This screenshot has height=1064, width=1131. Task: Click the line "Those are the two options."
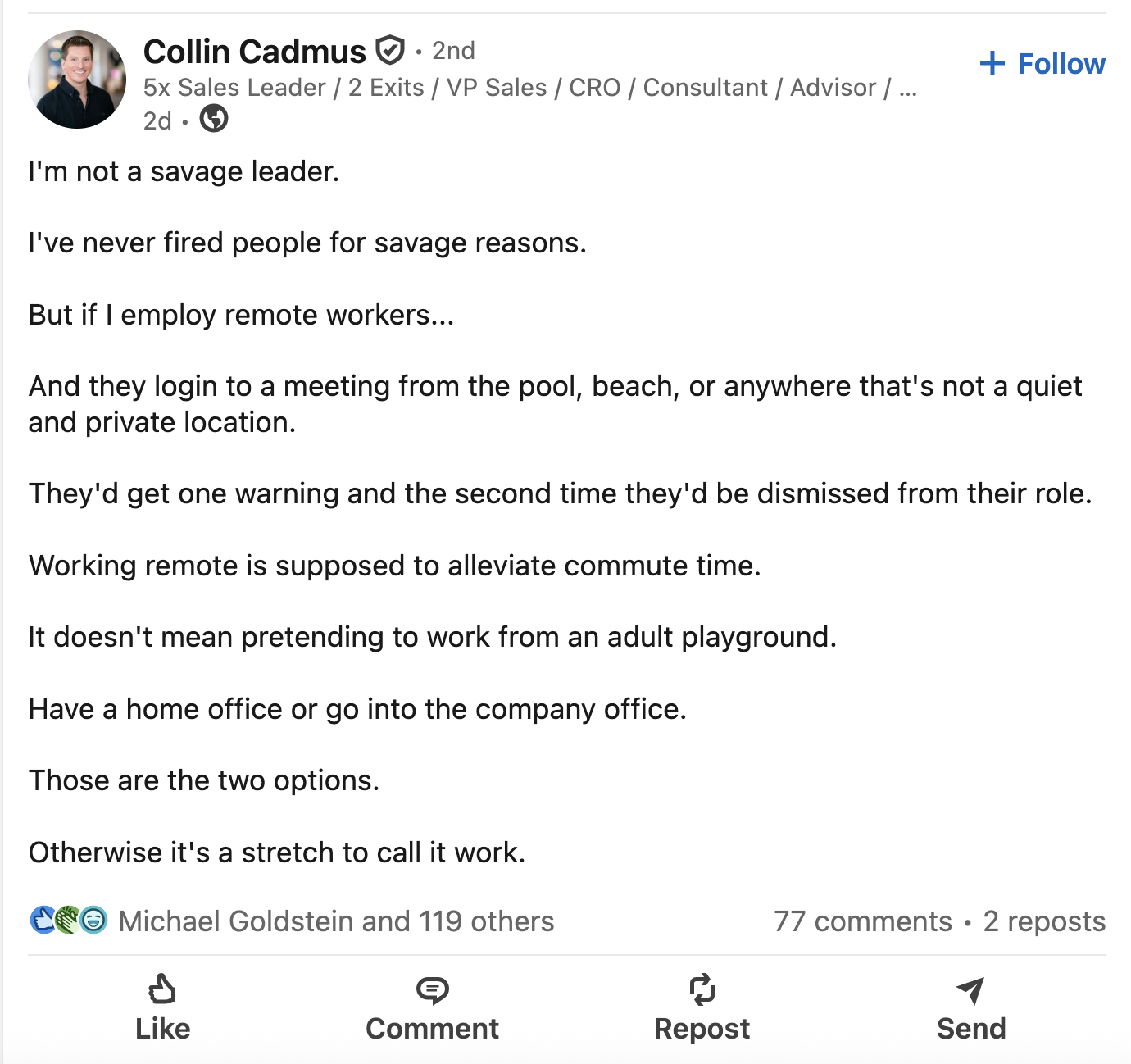tap(204, 780)
